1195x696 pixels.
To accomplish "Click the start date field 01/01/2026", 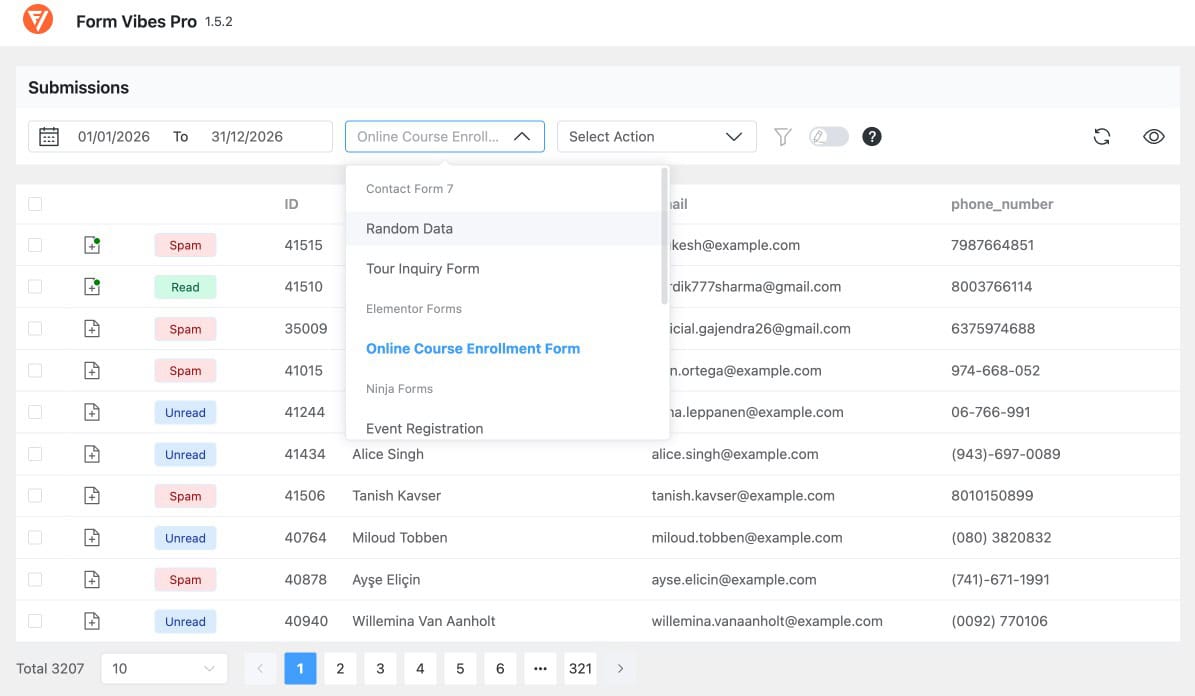I will [x=114, y=136].
